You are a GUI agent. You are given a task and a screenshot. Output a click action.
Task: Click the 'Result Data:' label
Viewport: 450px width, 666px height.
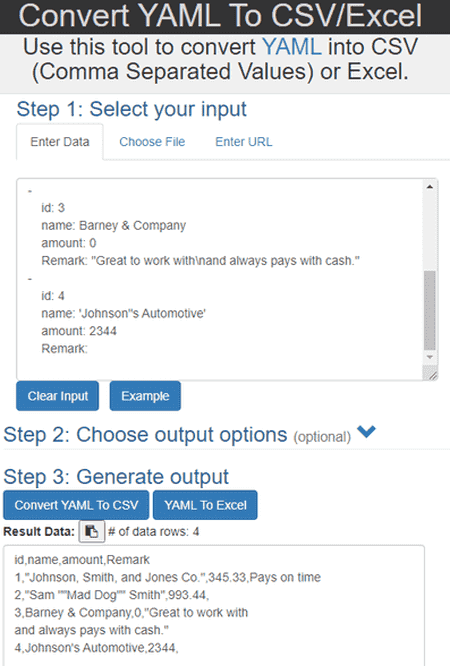[39, 532]
